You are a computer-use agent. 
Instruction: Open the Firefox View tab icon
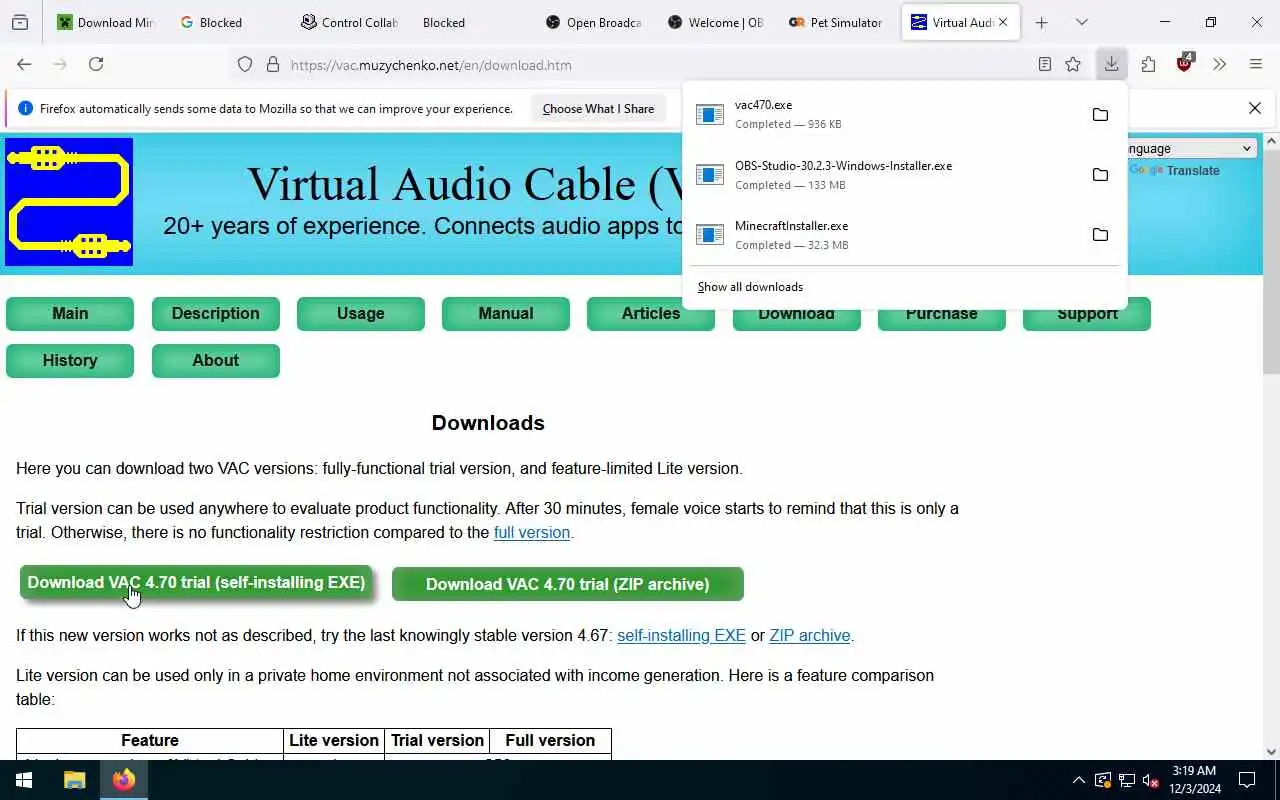[x=20, y=22]
